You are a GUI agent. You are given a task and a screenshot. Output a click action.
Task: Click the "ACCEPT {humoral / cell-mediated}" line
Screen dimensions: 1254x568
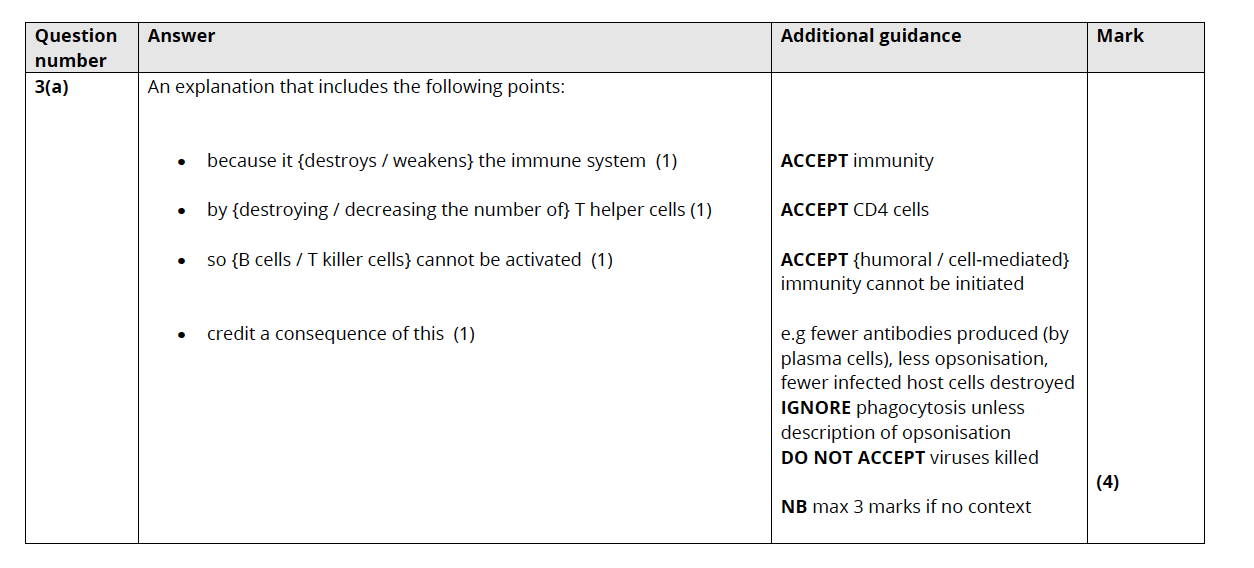point(925,260)
